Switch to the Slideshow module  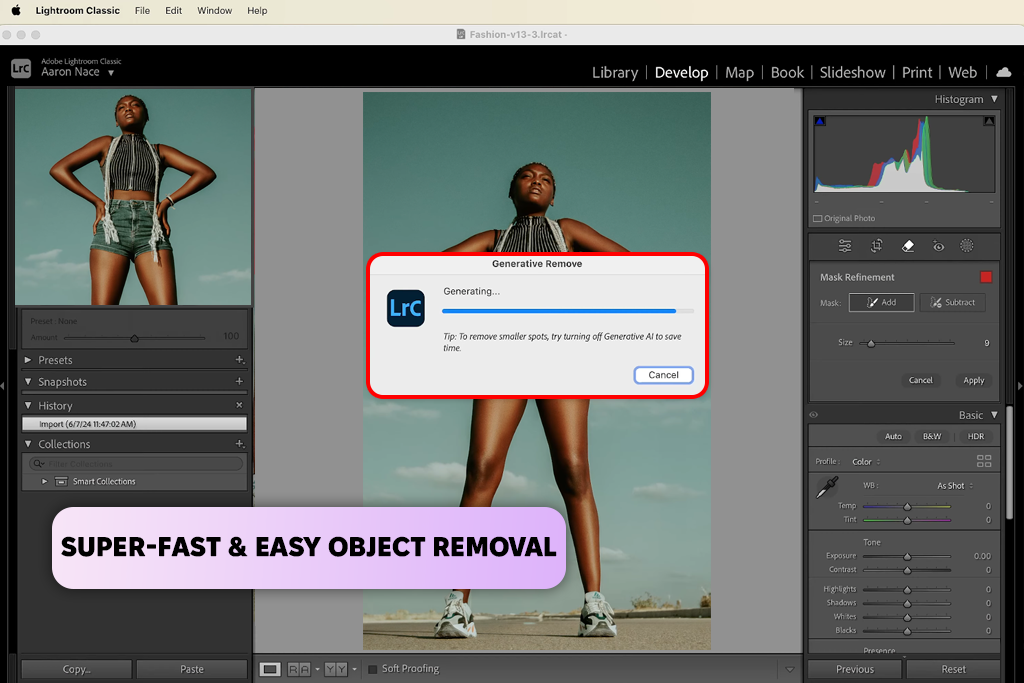[852, 72]
